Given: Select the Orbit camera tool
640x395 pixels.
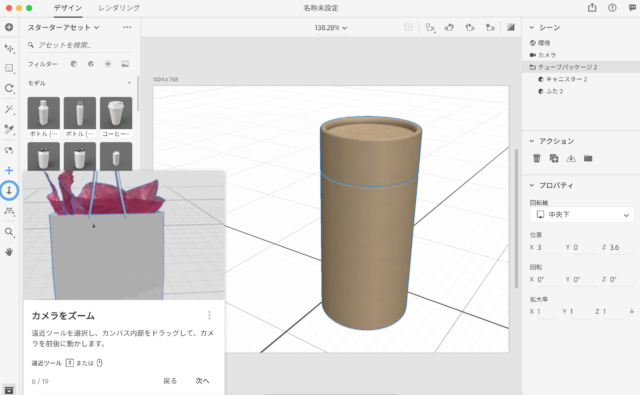Looking at the screenshot, I should pos(9,150).
